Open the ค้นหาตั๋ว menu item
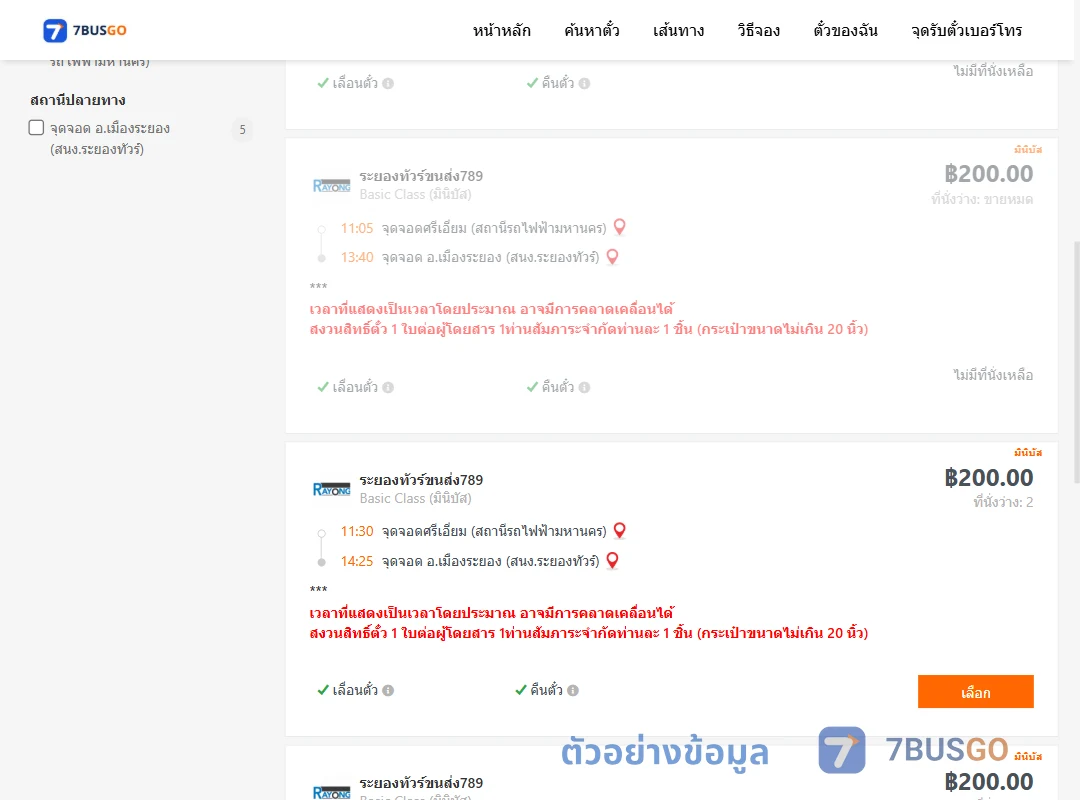1080x800 pixels. 592,30
